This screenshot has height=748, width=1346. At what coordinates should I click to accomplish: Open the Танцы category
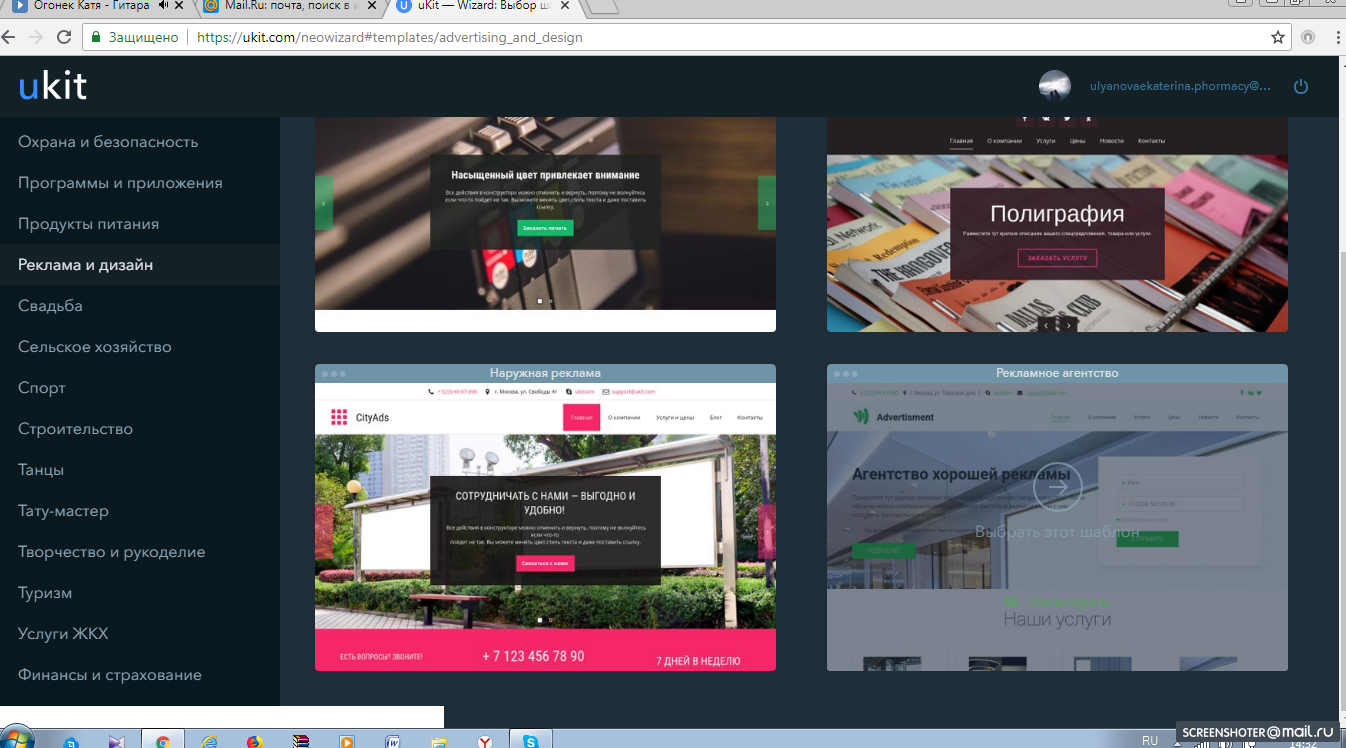click(41, 470)
